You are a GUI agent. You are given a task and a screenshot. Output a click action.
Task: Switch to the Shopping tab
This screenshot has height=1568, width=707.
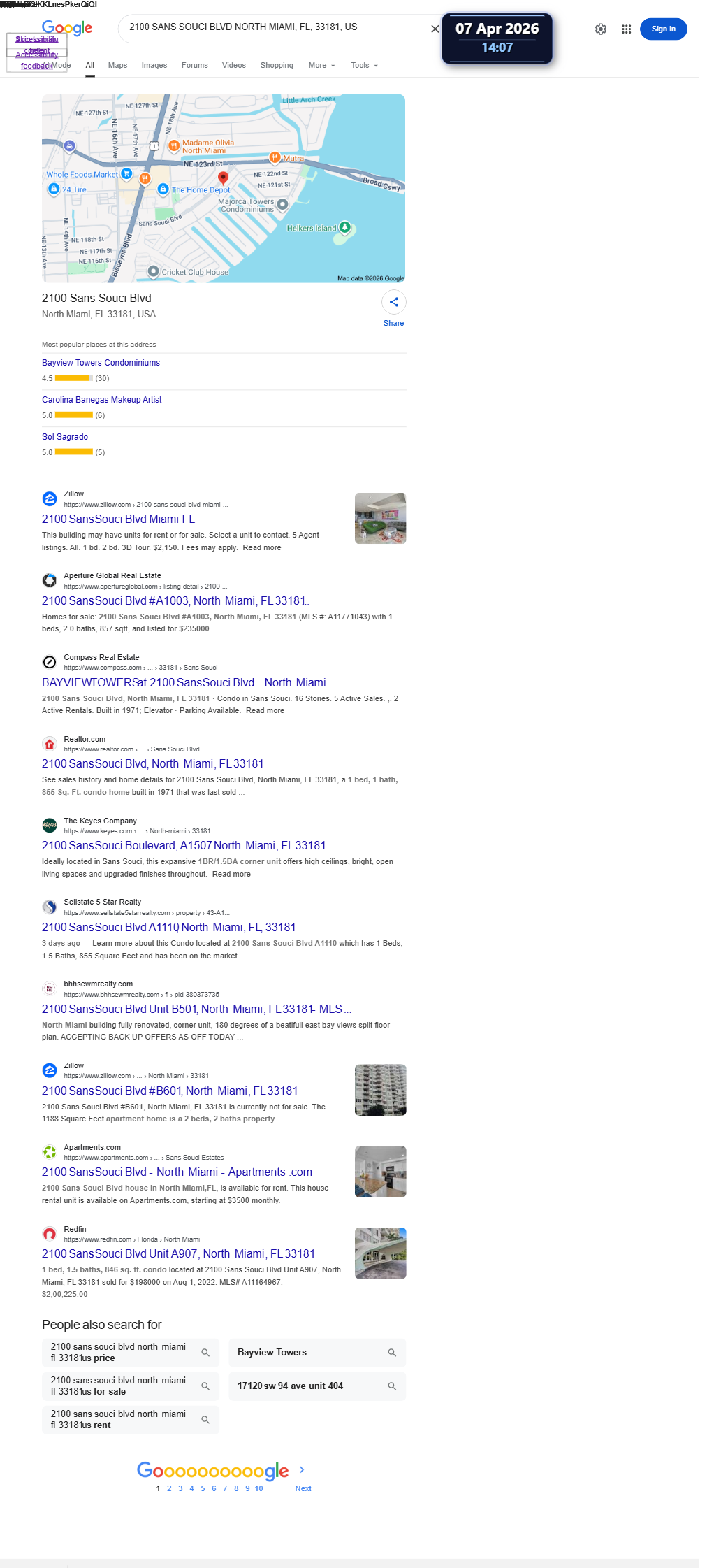coord(277,65)
